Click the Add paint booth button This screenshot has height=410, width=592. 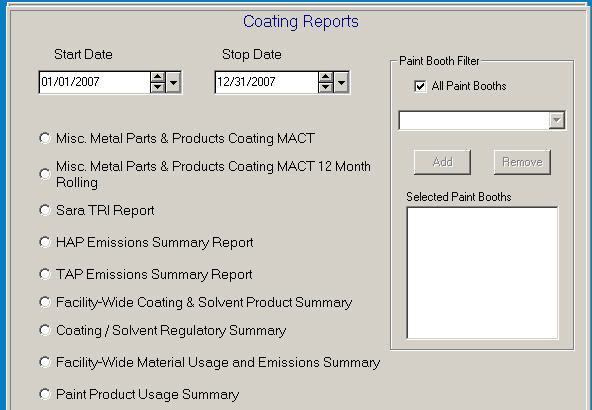tap(442, 162)
